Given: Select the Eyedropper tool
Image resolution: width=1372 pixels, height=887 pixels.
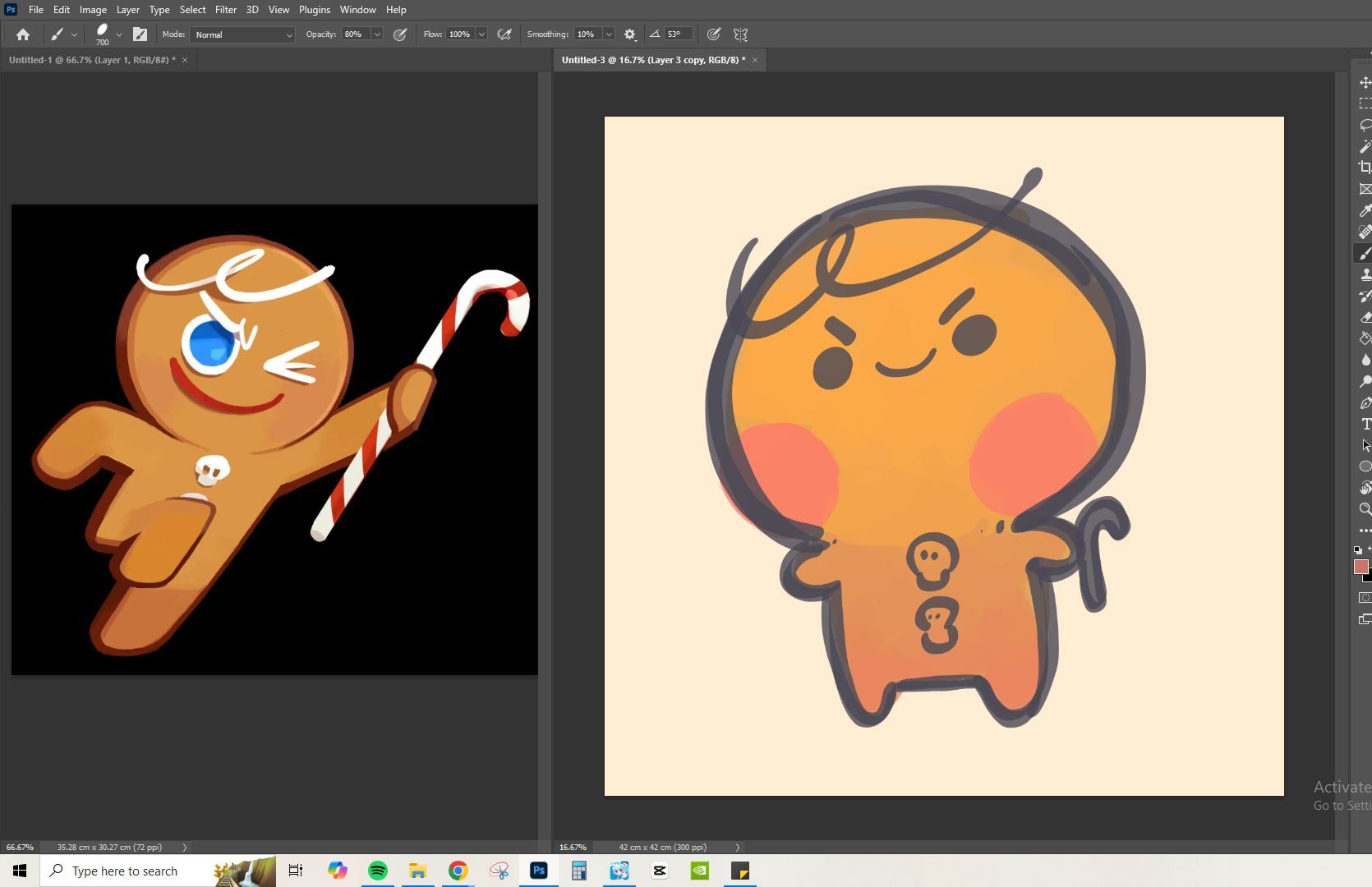Looking at the screenshot, I should click(1365, 210).
